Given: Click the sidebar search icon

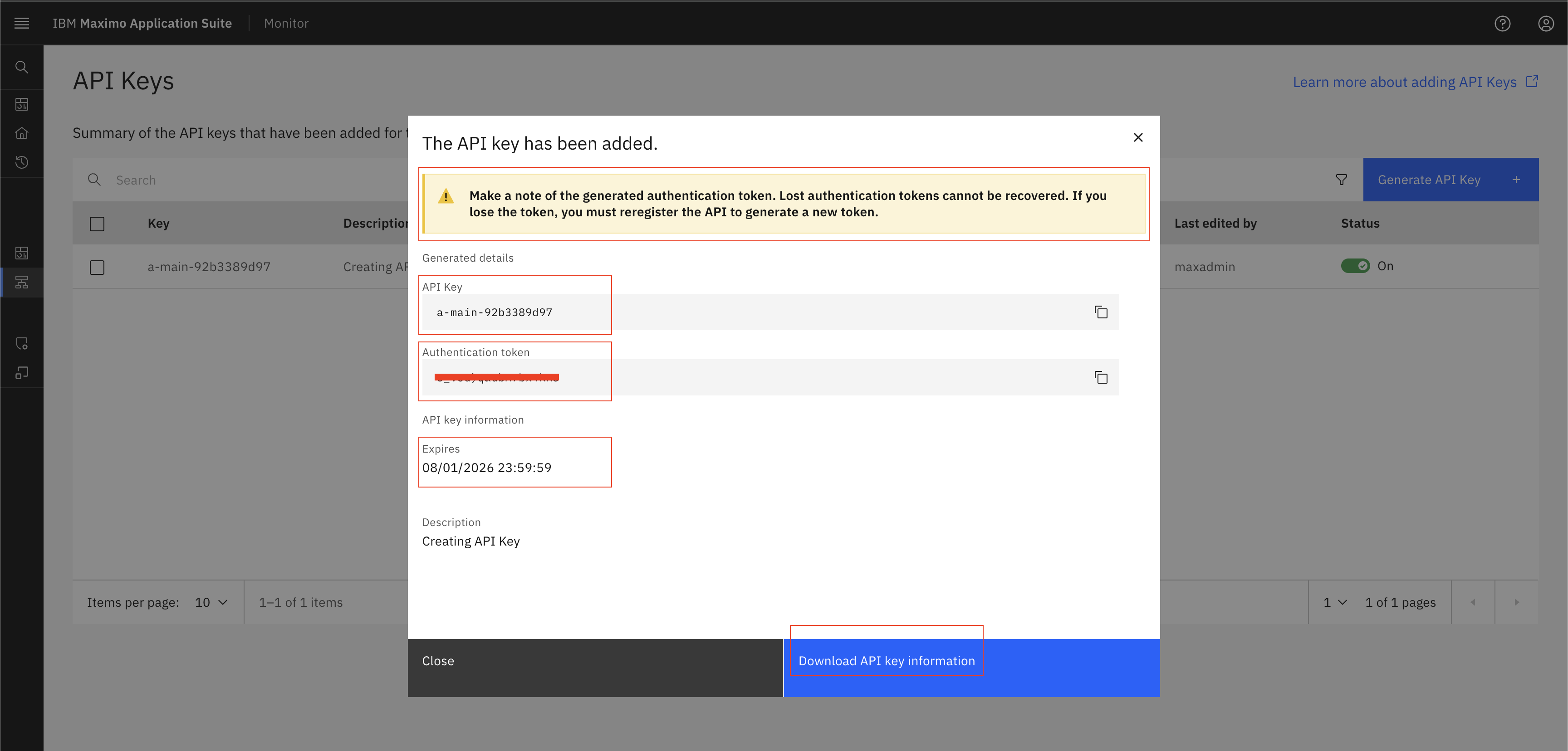Looking at the screenshot, I should (x=22, y=67).
